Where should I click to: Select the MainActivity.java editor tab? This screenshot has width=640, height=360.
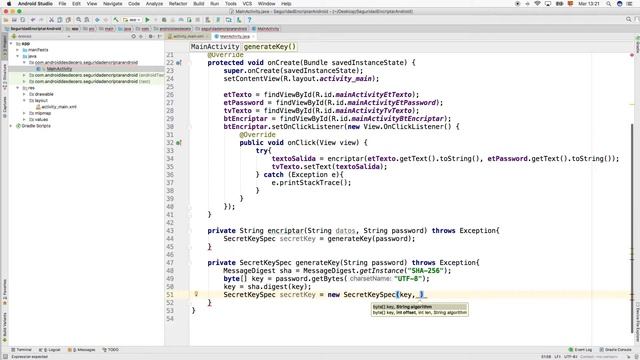(233, 36)
